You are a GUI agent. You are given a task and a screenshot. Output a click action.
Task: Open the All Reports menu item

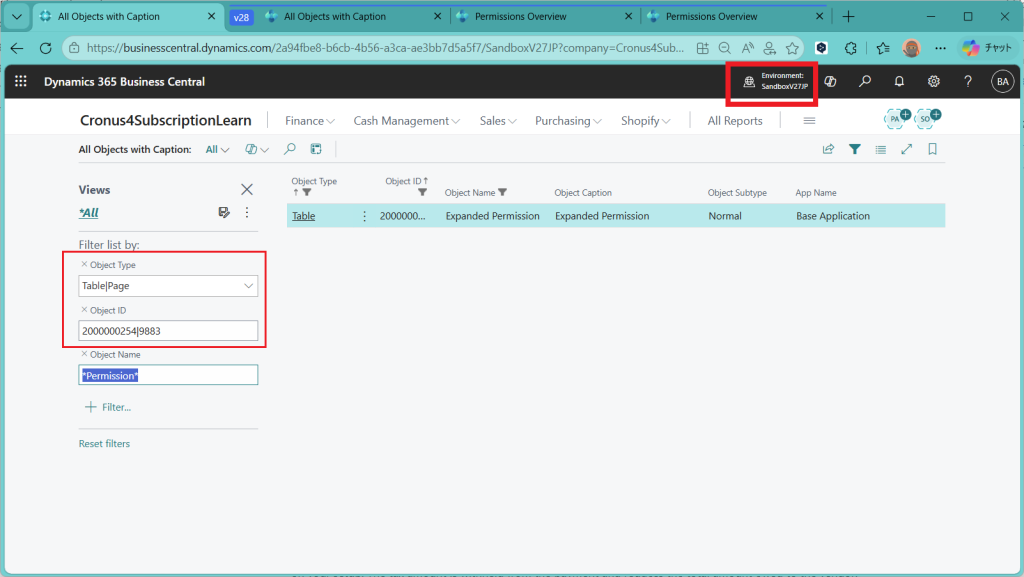[735, 121]
